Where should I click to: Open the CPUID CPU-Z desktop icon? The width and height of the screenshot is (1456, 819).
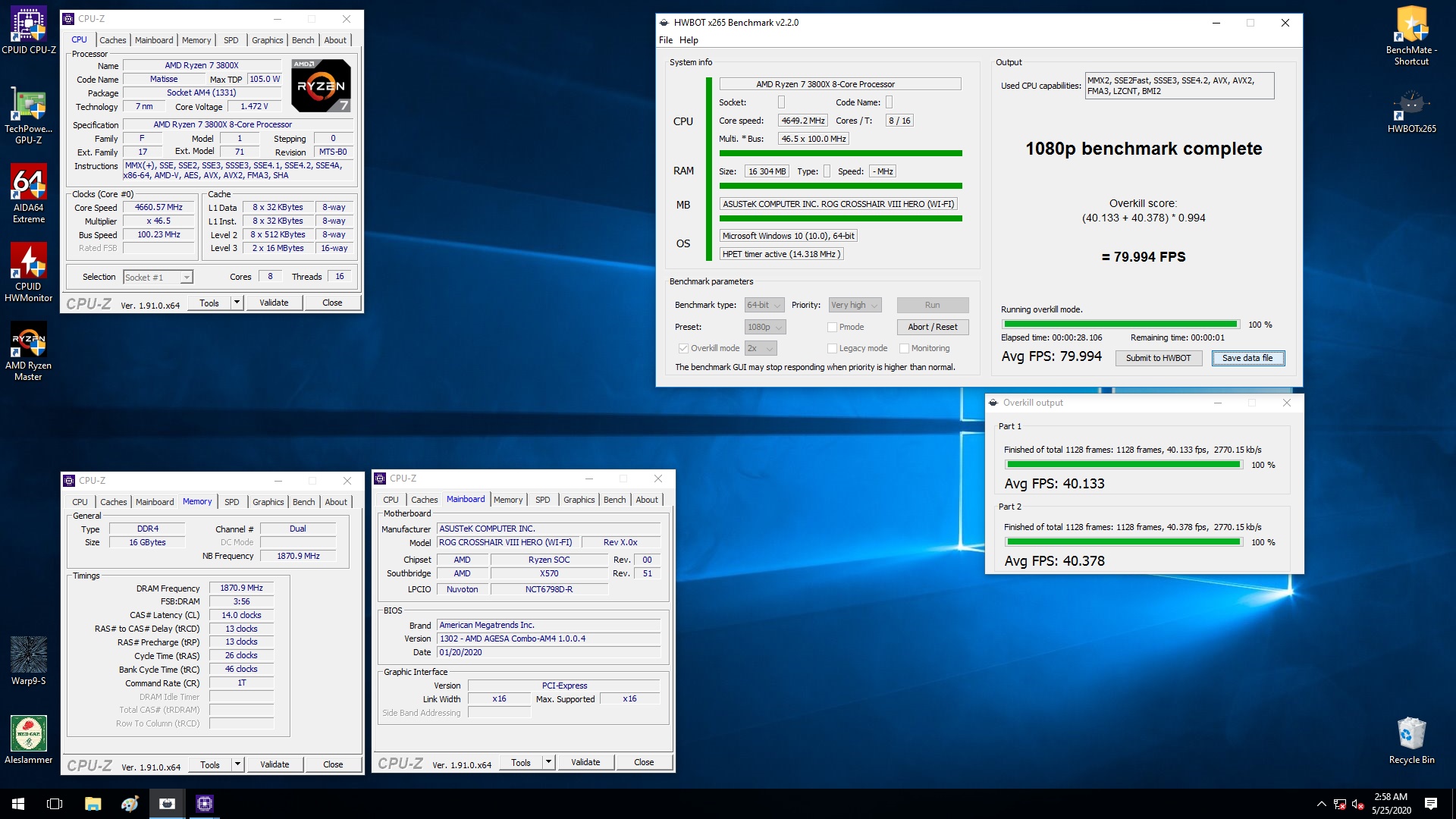point(28,30)
